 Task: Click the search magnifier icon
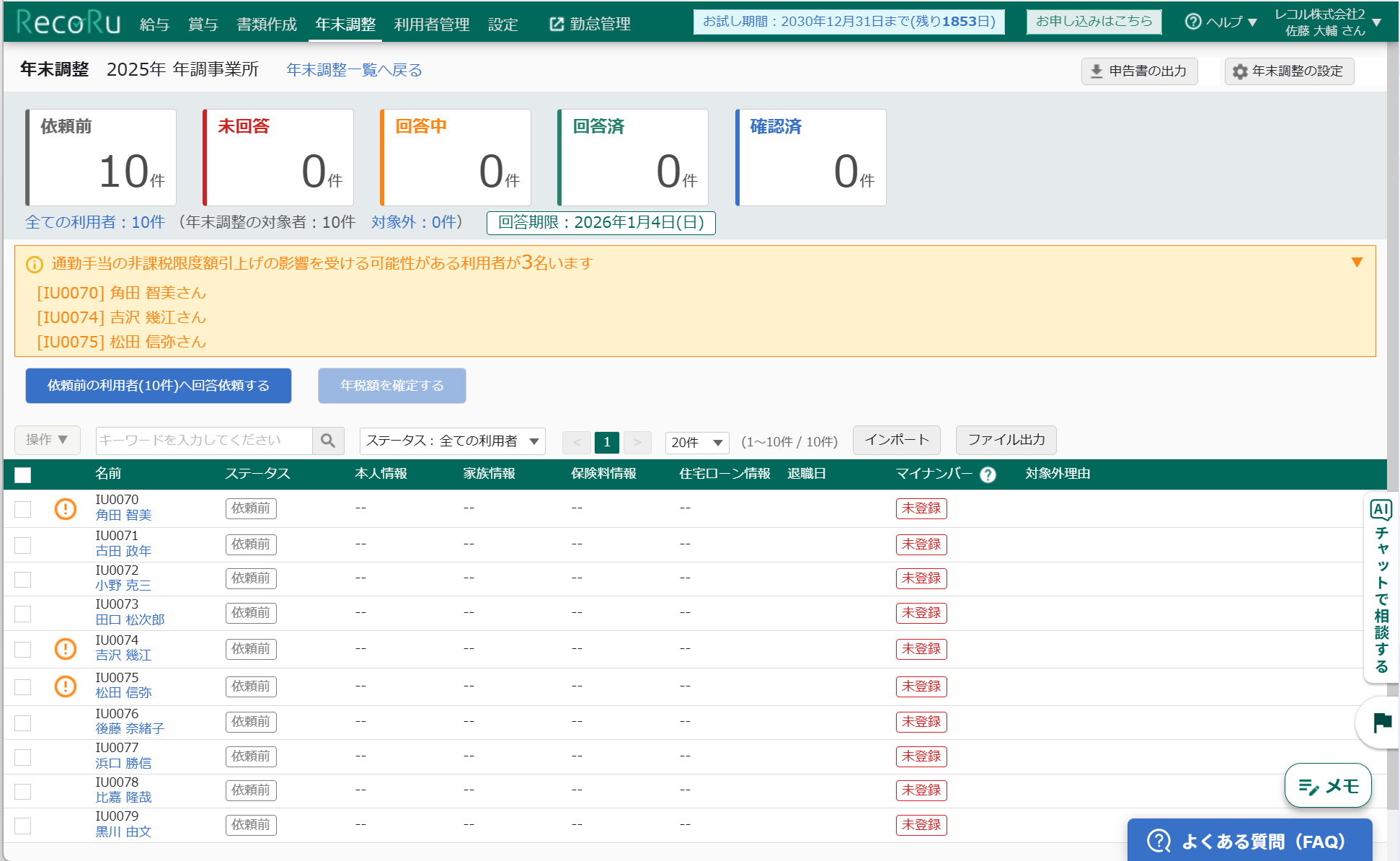(x=328, y=441)
